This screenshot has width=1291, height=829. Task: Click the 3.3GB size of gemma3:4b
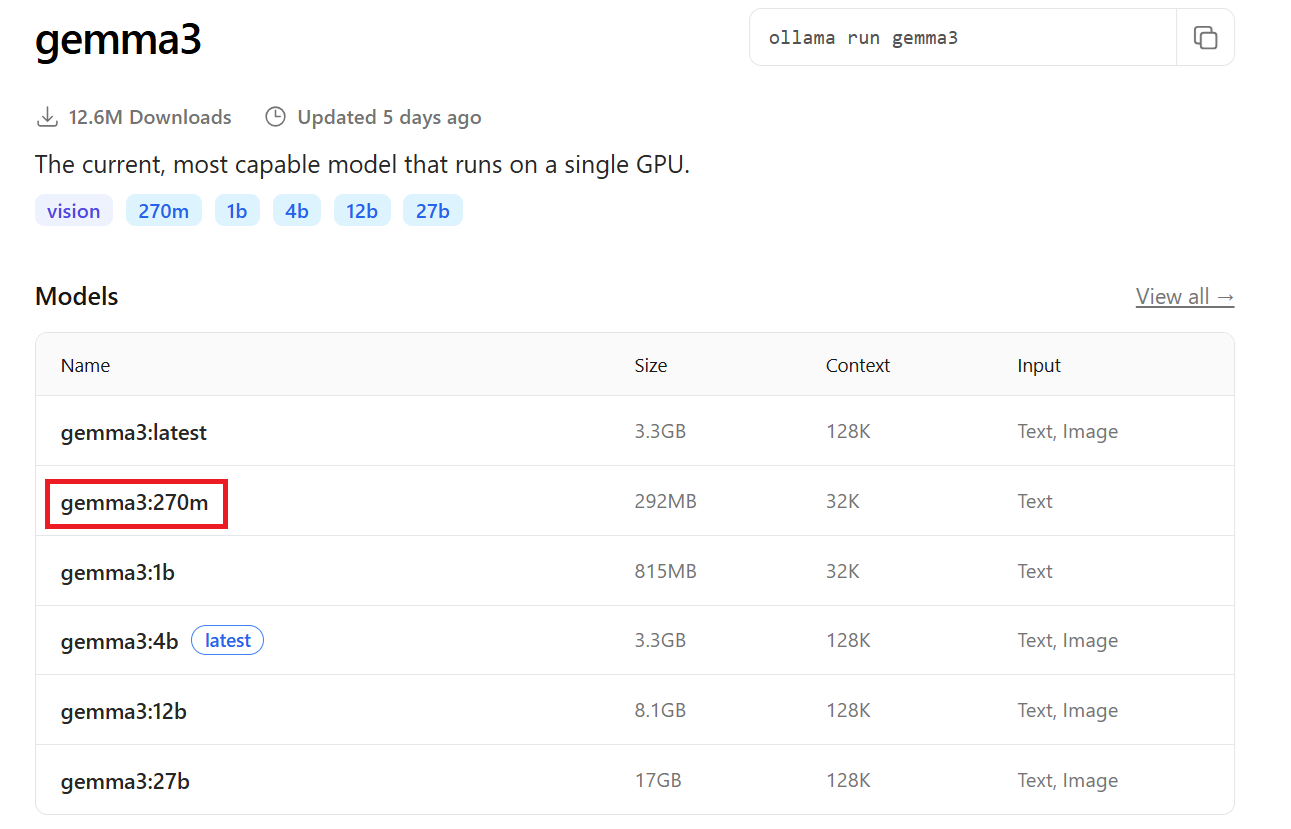click(660, 640)
